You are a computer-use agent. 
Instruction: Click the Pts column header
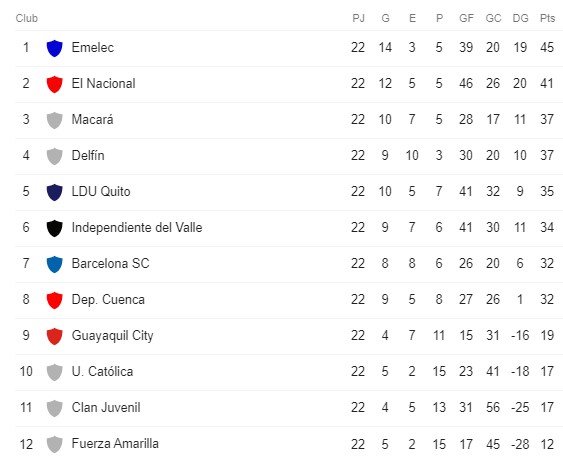coord(547,18)
